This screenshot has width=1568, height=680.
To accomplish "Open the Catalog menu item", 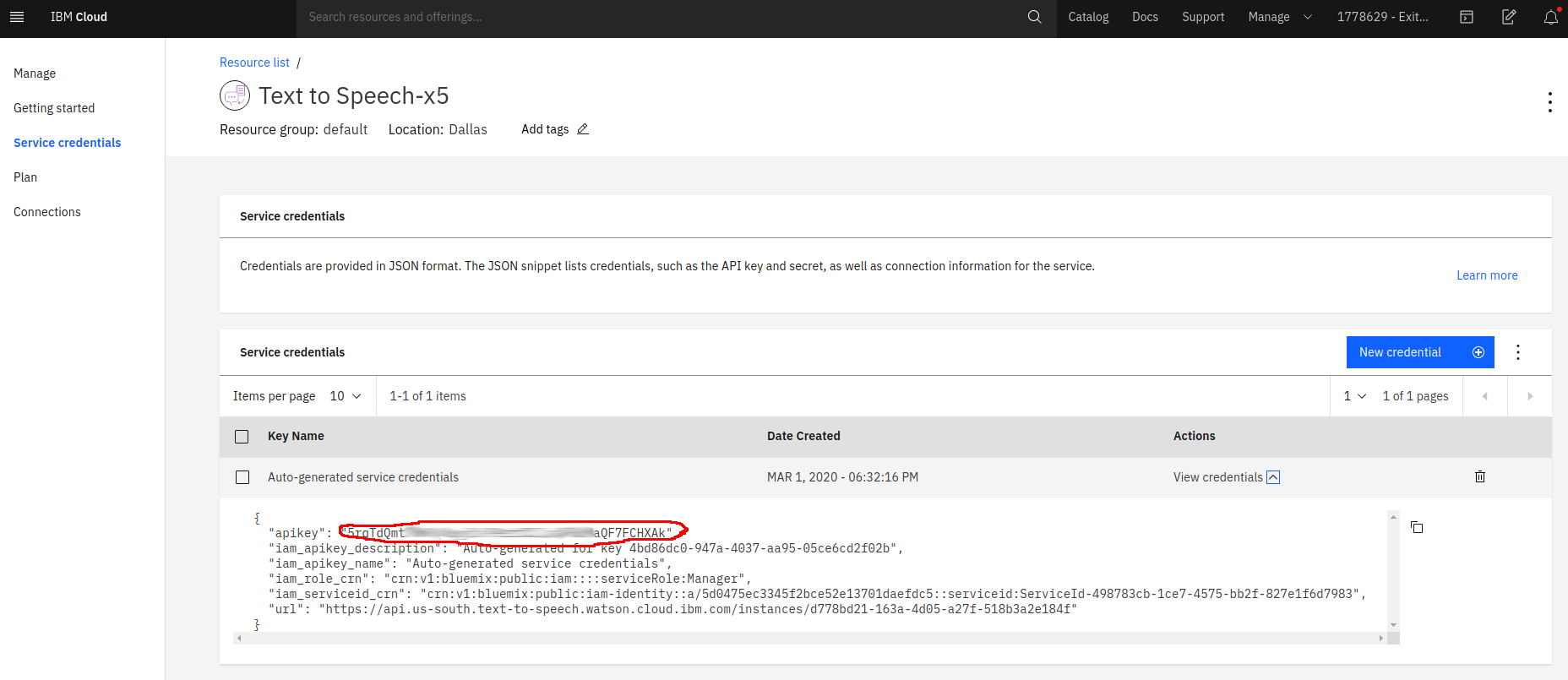I will tap(1088, 17).
